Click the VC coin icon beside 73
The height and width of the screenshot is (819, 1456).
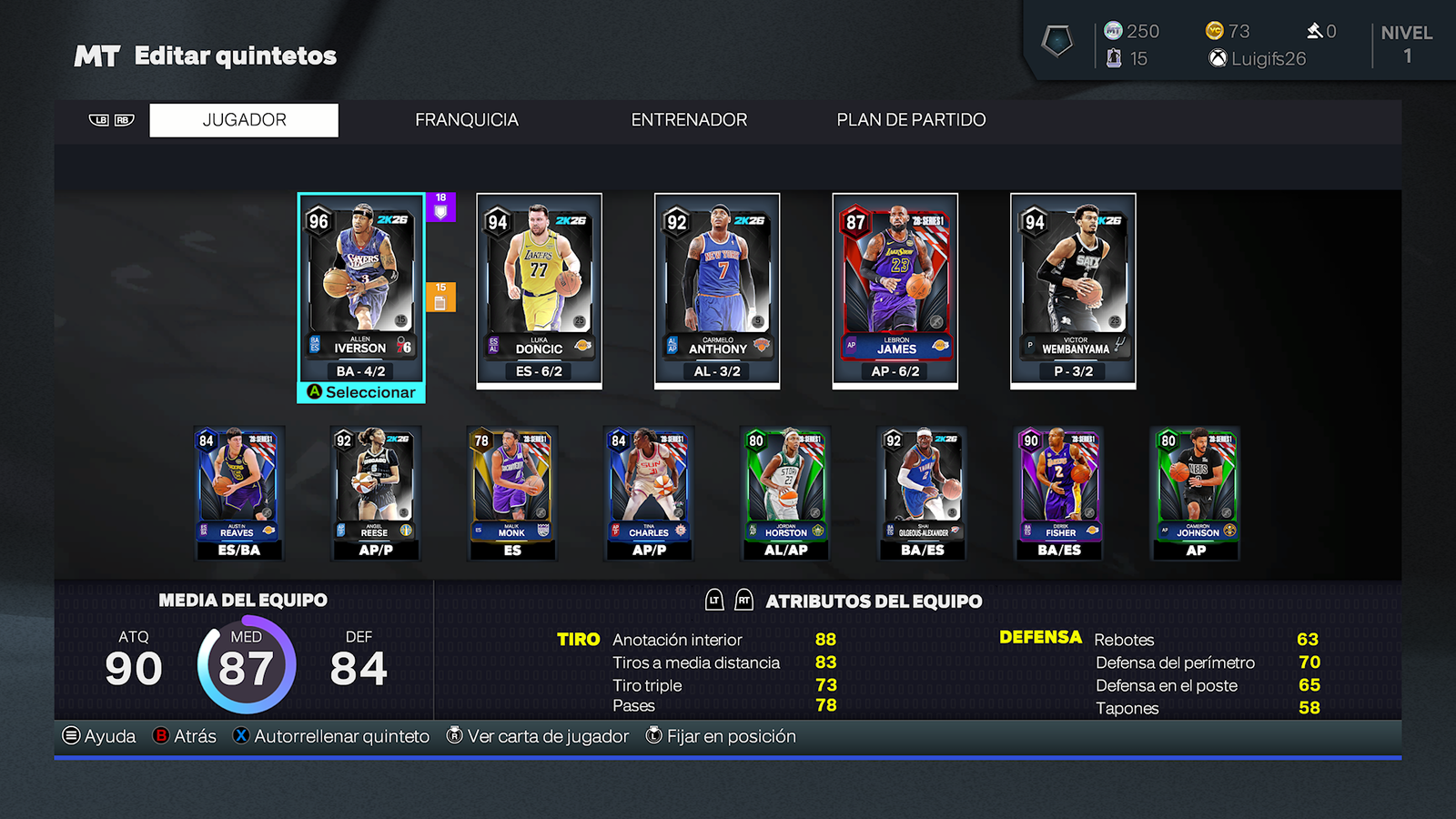pos(1215,31)
